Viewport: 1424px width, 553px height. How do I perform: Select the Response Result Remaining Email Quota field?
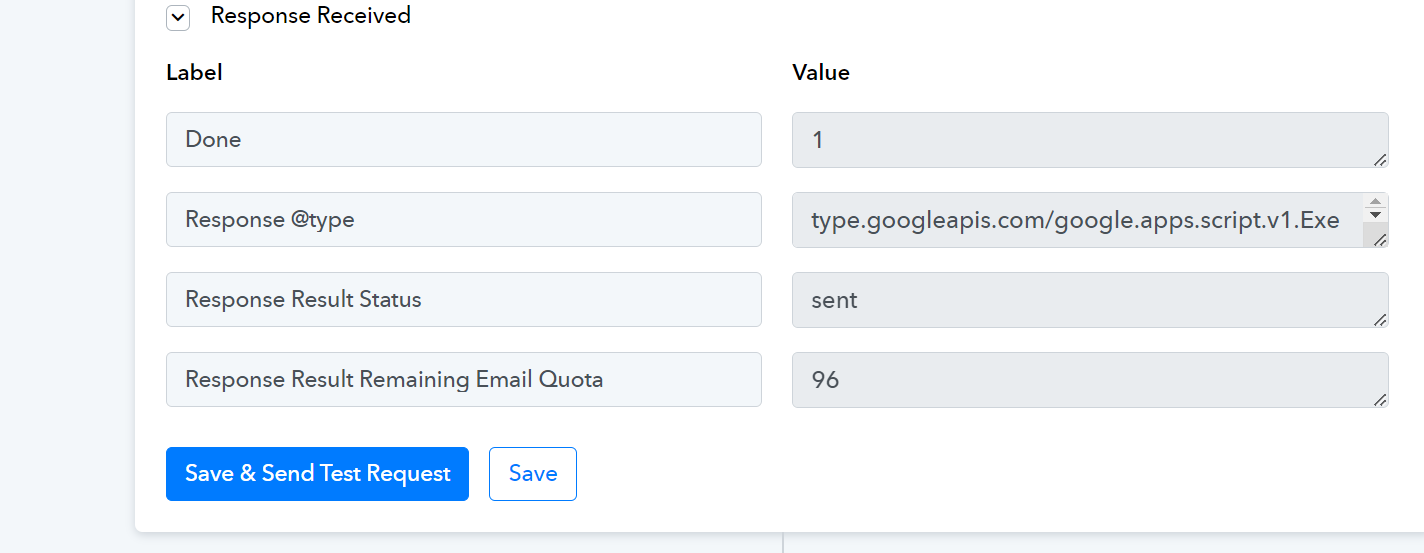pyautogui.click(x=464, y=380)
